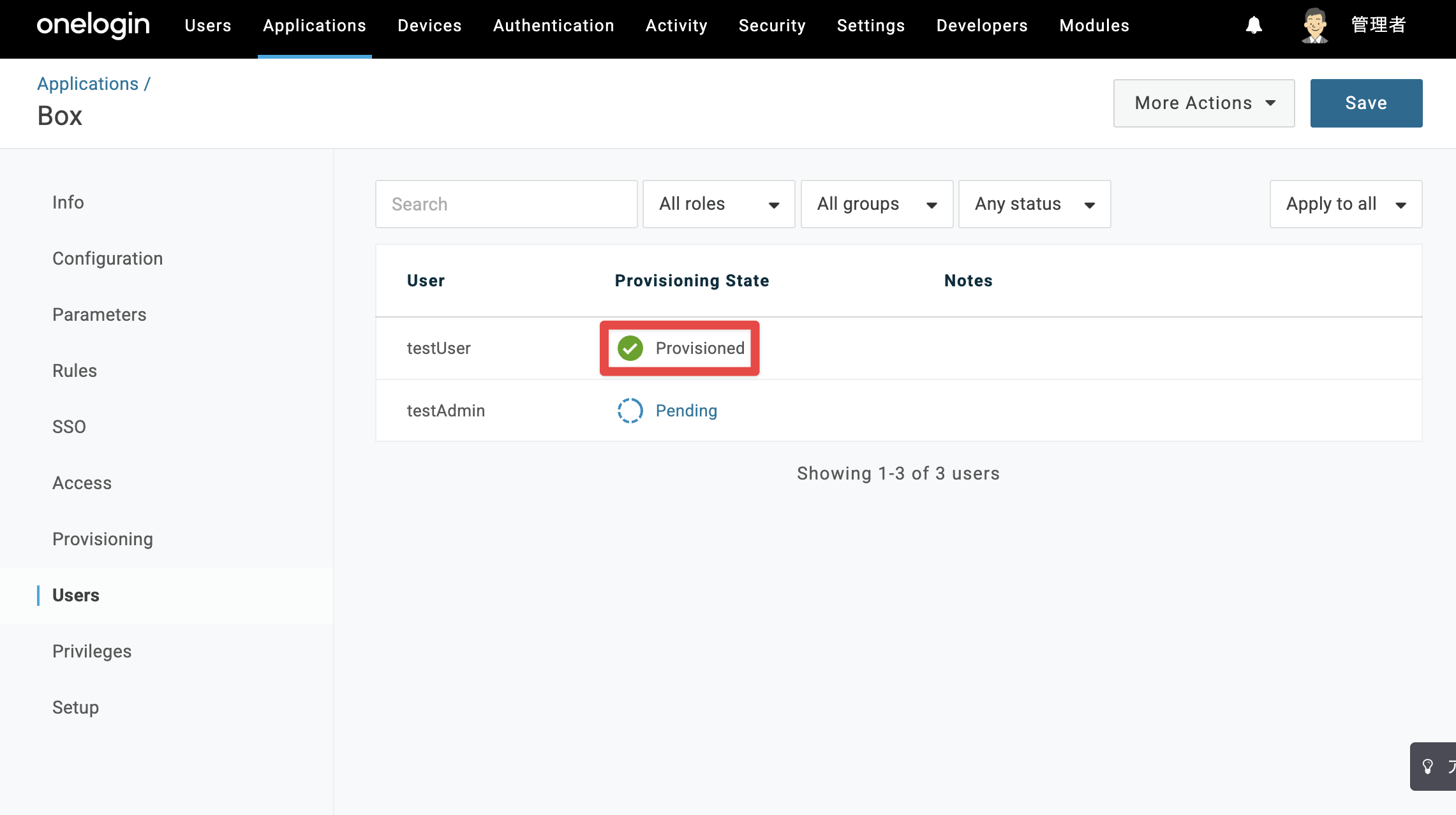
Task: Open the Devices top navigation menu
Action: point(429,26)
